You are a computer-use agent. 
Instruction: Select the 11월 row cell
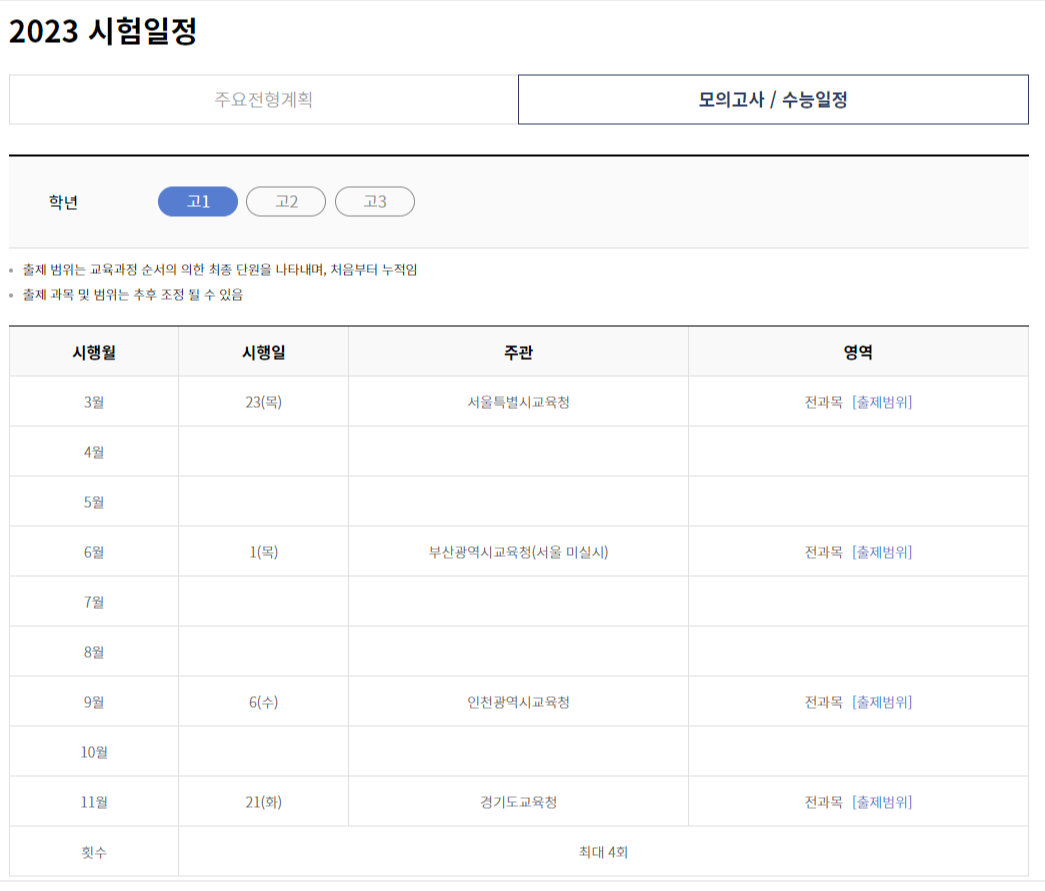(94, 802)
